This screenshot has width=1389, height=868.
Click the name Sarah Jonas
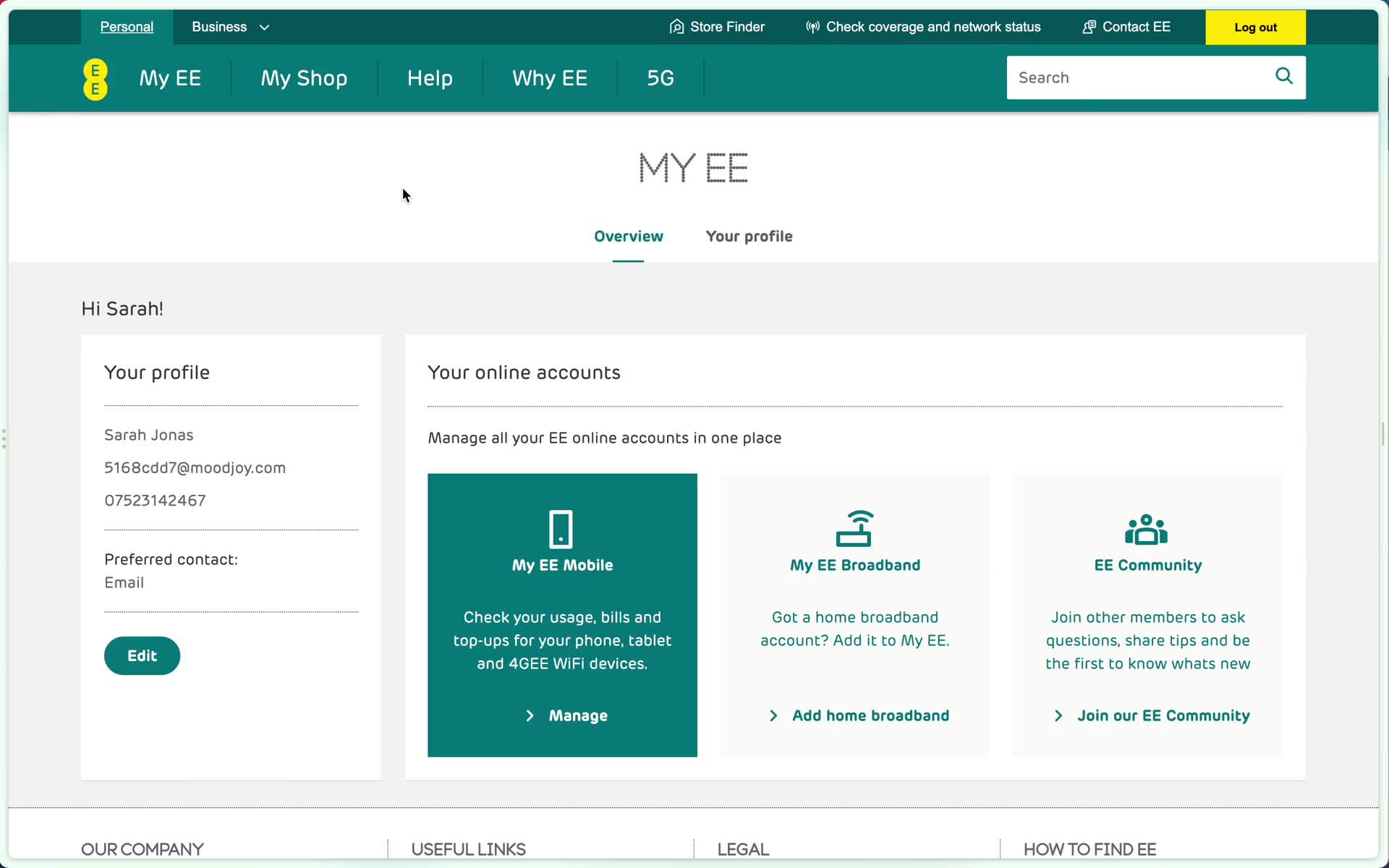point(148,435)
